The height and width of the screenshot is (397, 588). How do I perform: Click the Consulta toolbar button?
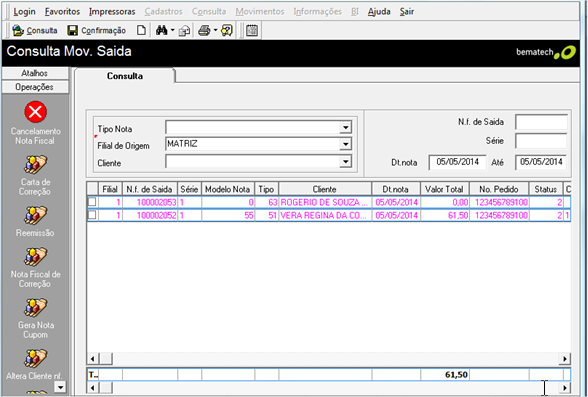coord(34,30)
